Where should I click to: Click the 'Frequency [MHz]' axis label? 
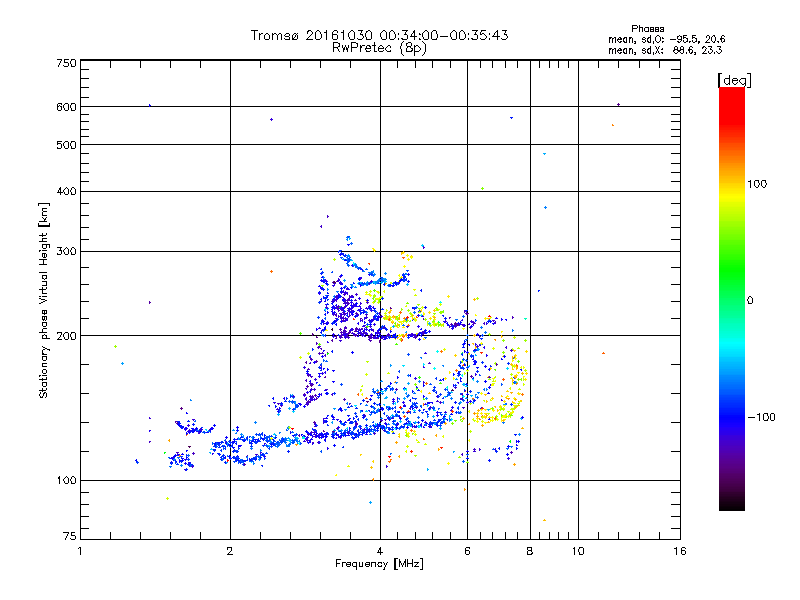click(379, 564)
